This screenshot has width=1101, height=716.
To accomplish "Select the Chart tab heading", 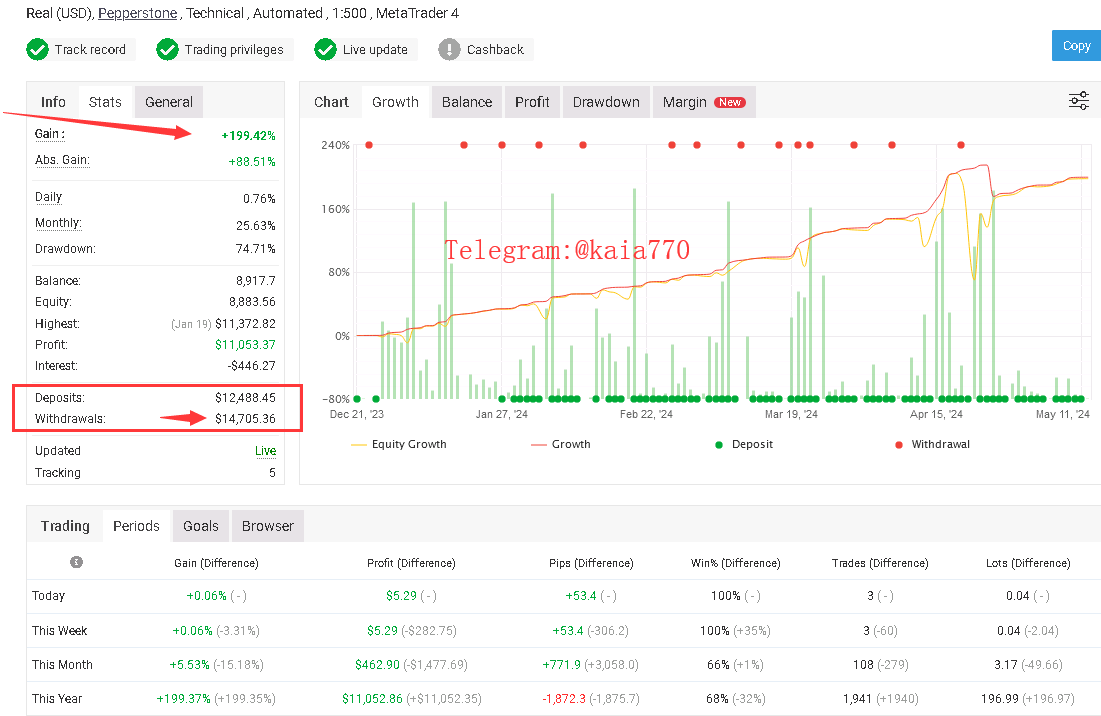I will click(x=331, y=102).
